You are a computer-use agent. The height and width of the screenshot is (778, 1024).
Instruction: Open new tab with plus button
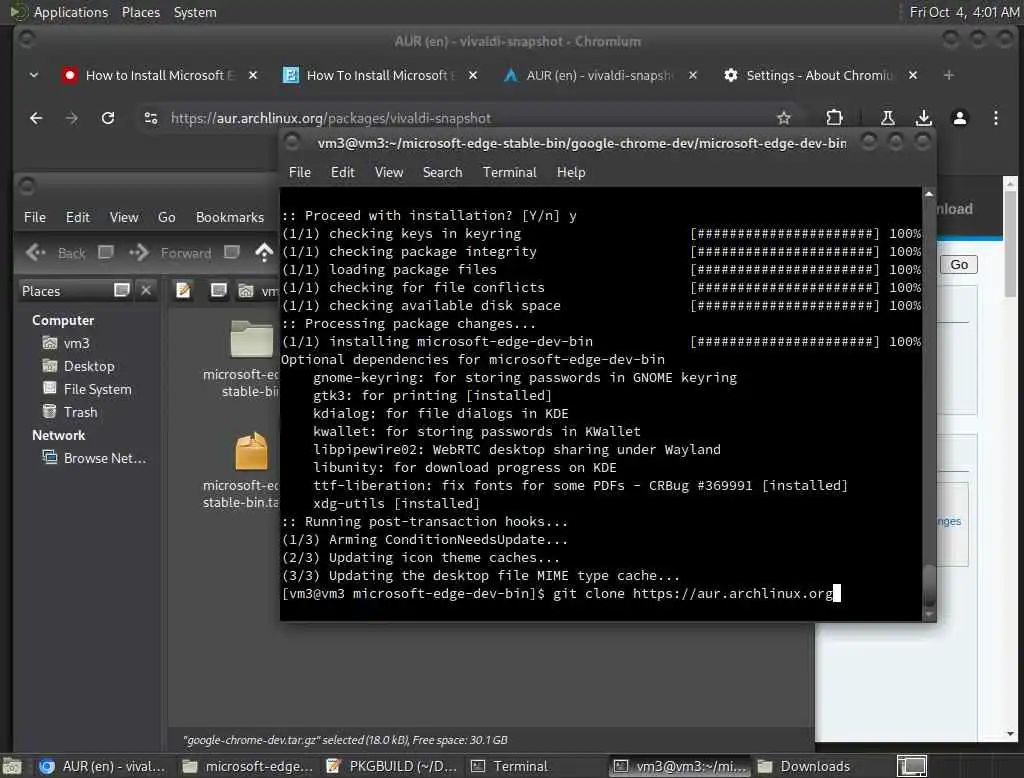948,75
